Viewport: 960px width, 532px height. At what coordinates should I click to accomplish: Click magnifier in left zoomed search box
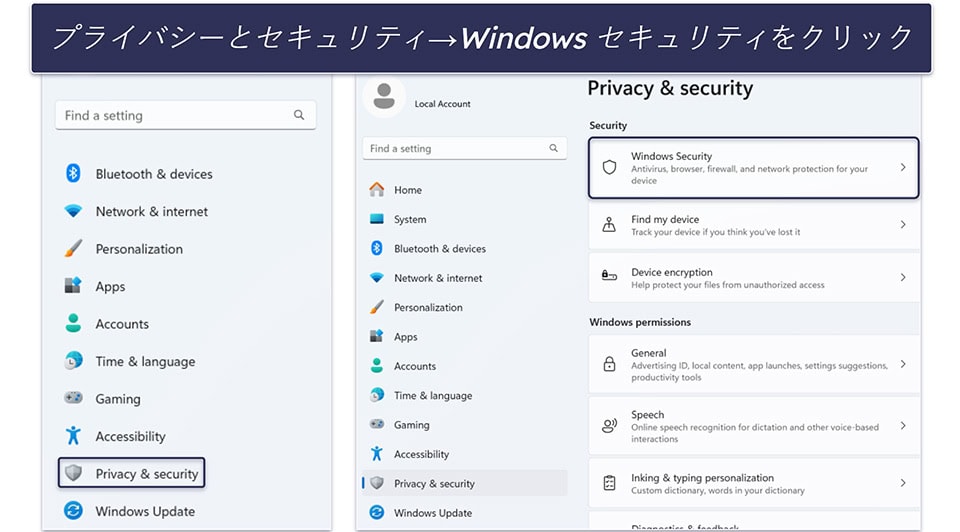(x=299, y=114)
